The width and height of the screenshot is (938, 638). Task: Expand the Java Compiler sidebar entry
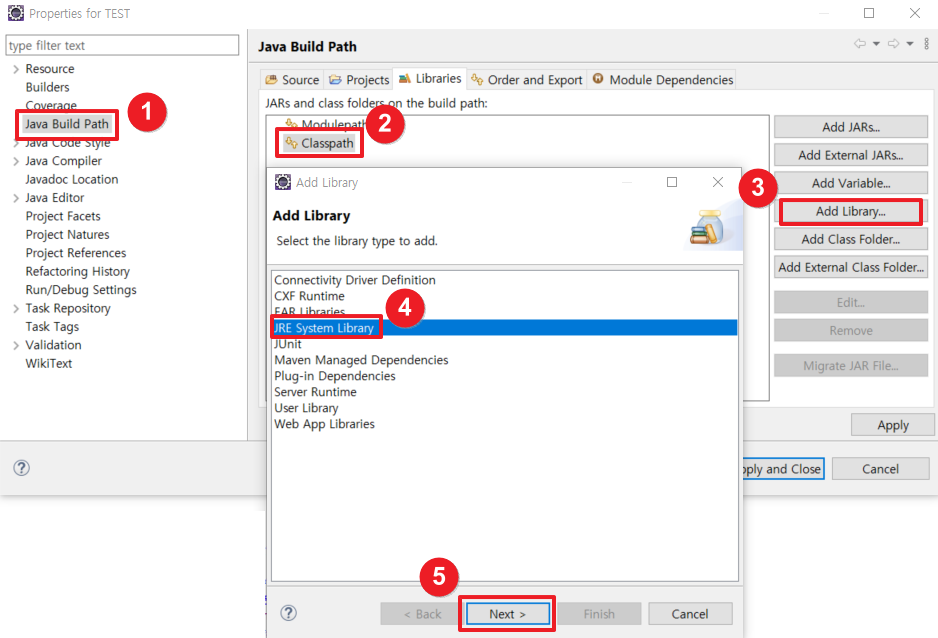14,160
